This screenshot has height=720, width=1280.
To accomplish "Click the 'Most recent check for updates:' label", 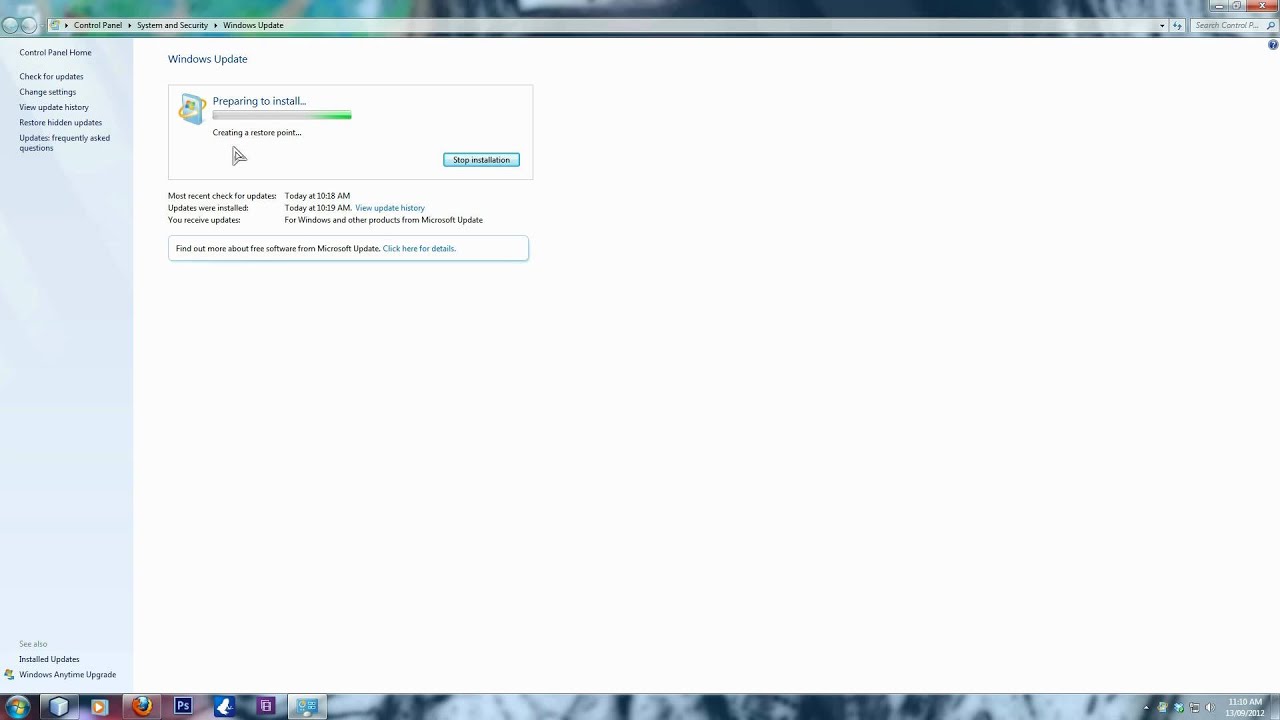I will pos(222,196).
